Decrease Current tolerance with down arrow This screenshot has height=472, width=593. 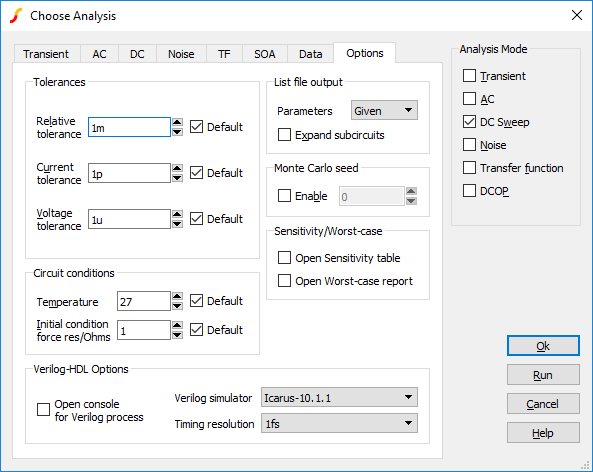tap(177, 178)
